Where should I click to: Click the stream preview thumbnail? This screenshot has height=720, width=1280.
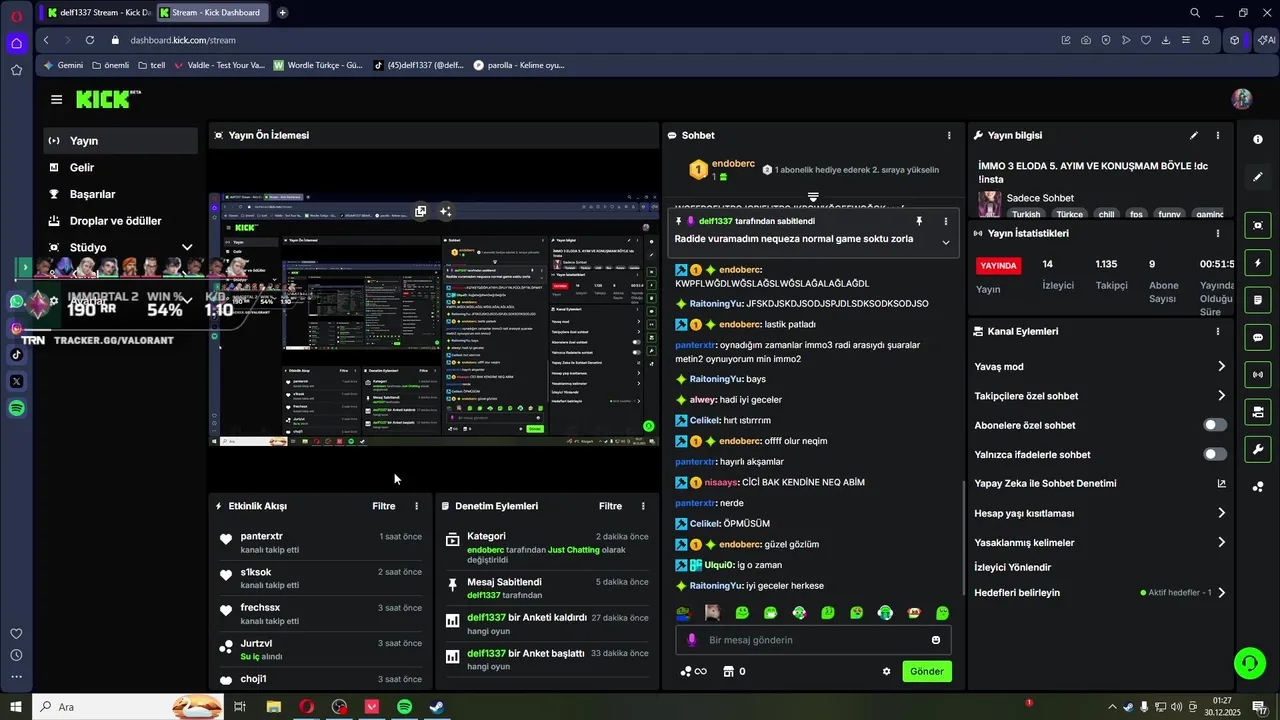point(434,320)
